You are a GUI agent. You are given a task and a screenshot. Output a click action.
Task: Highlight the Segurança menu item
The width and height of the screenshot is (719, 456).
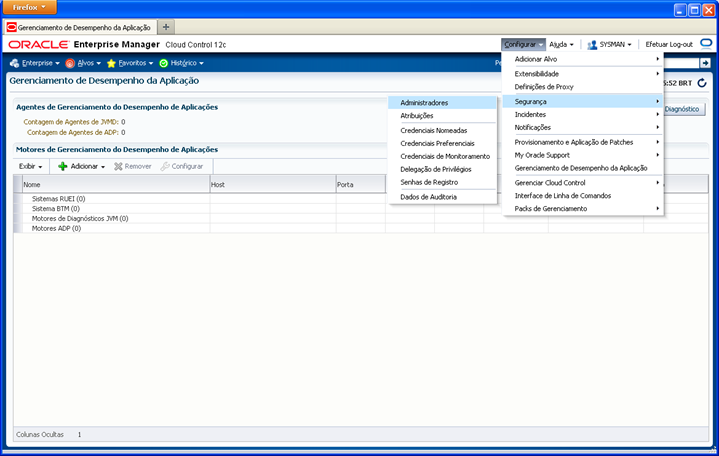click(x=583, y=101)
